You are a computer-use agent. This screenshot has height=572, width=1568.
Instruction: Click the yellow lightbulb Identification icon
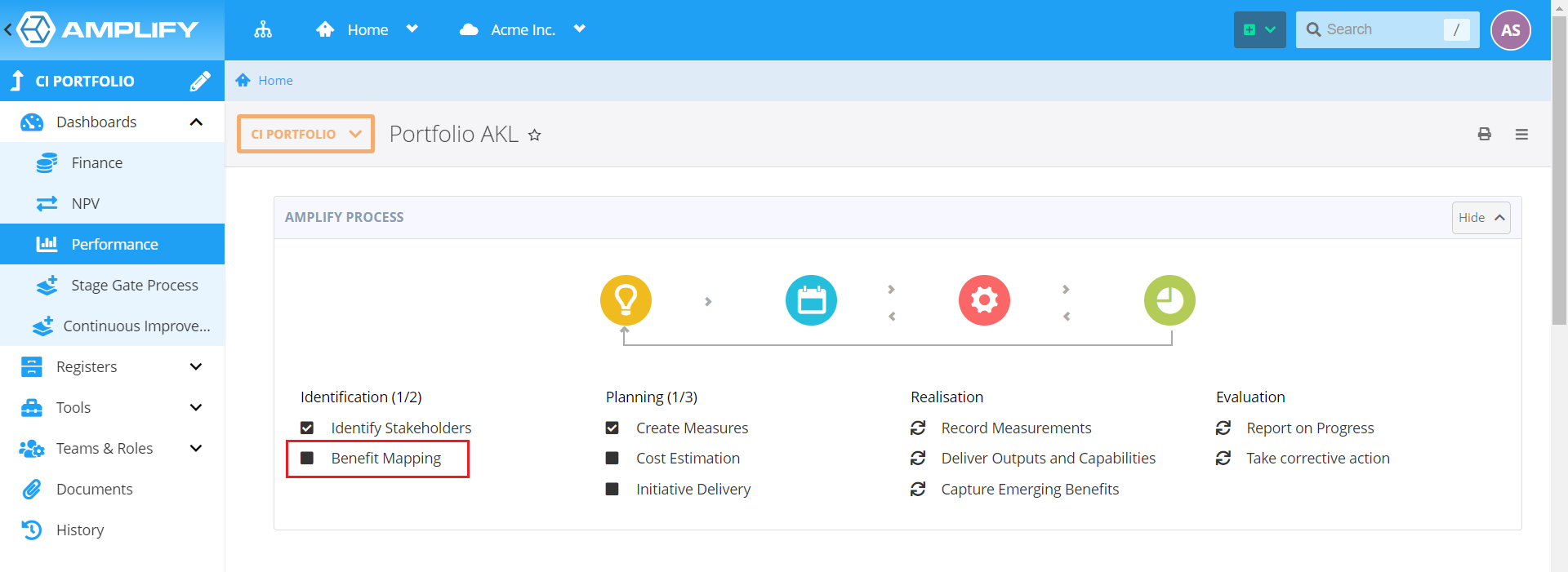click(626, 300)
